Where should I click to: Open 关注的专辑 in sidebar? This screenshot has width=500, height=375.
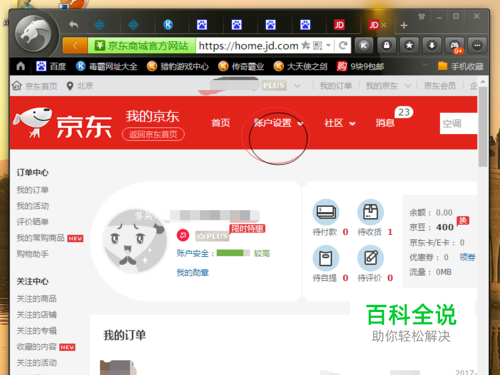coord(37,331)
